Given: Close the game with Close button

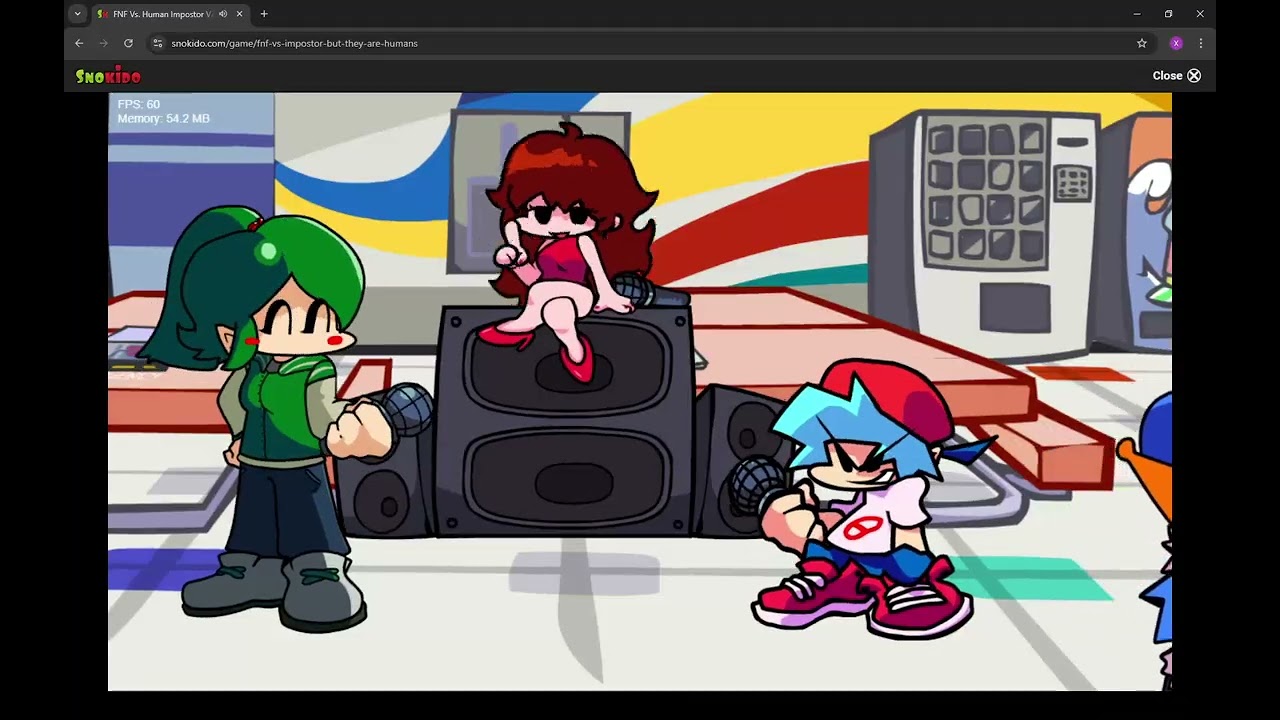Looking at the screenshot, I should [x=1176, y=76].
